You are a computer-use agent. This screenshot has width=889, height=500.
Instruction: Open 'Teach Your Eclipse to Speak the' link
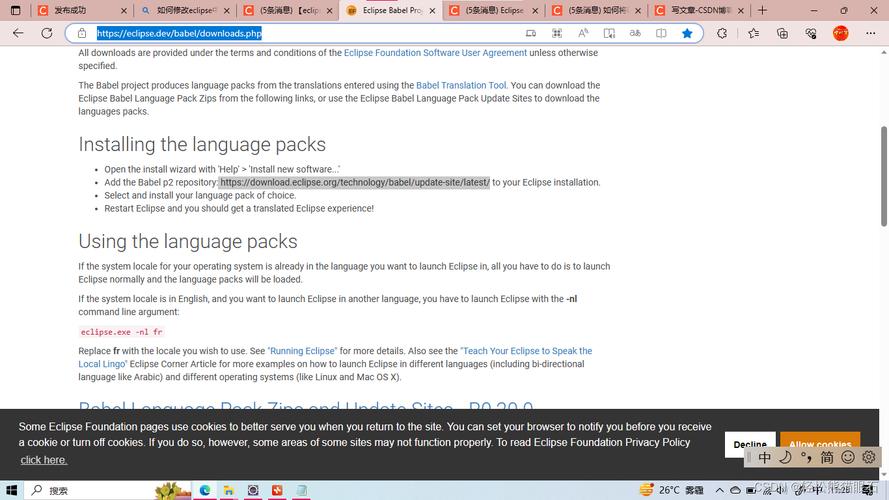(526, 351)
